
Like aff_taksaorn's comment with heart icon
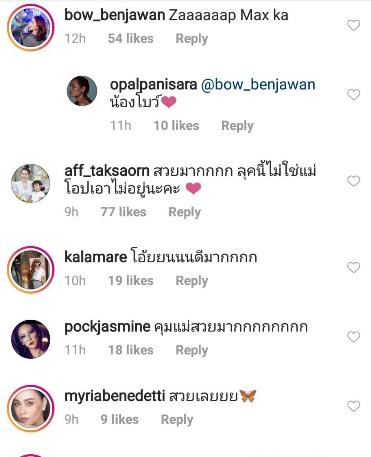pos(354,181)
